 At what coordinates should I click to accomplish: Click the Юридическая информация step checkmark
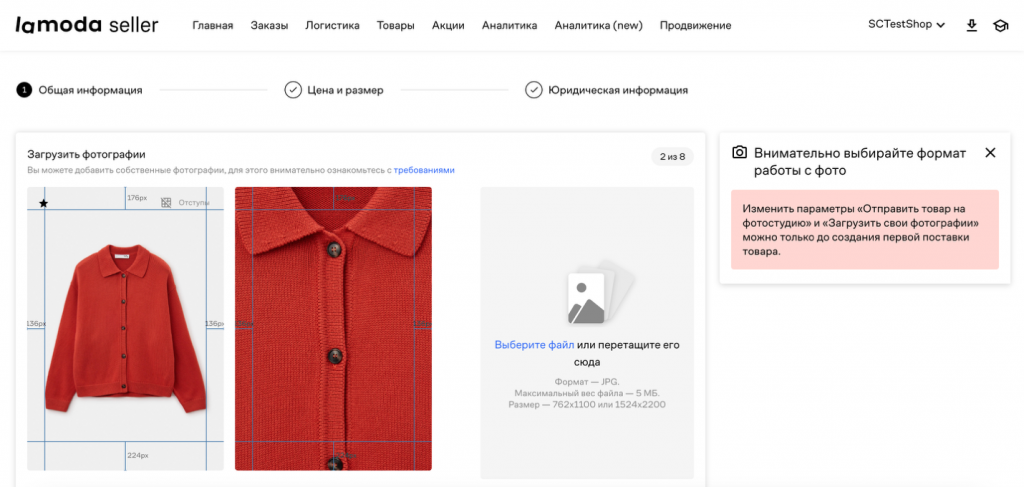click(534, 90)
